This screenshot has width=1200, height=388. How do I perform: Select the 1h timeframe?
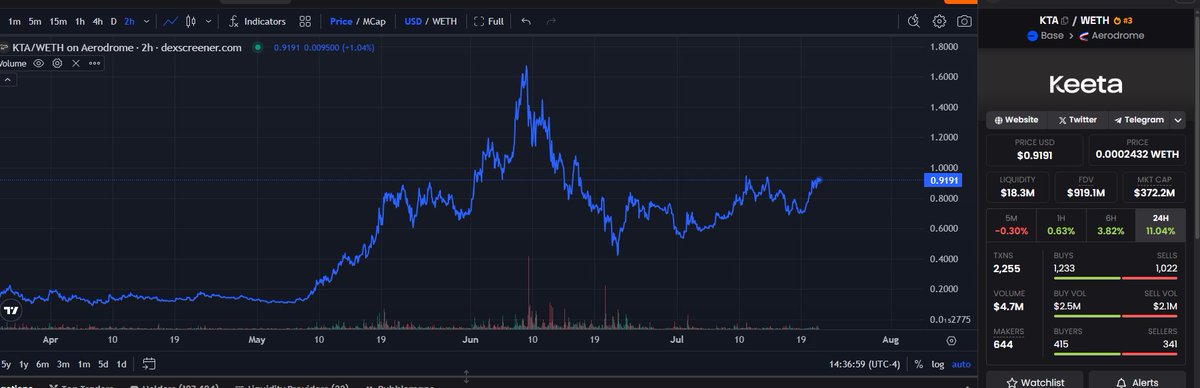tap(80, 20)
